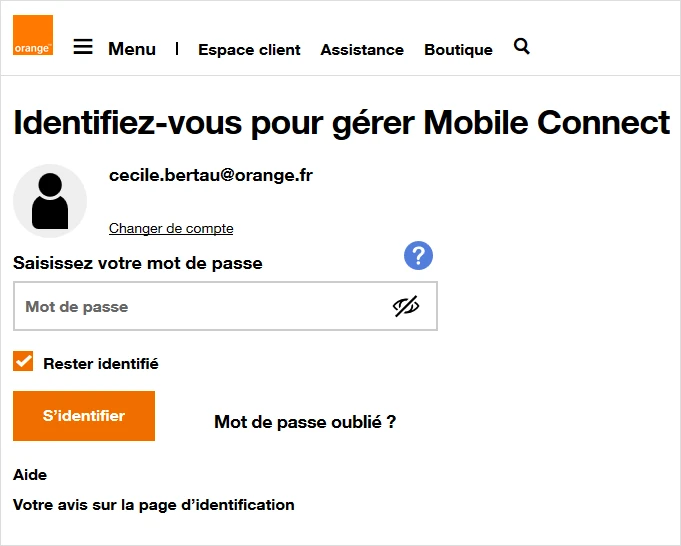The width and height of the screenshot is (681, 546).
Task: Uncheck the Rester identifié checkbox
Action: 23,362
